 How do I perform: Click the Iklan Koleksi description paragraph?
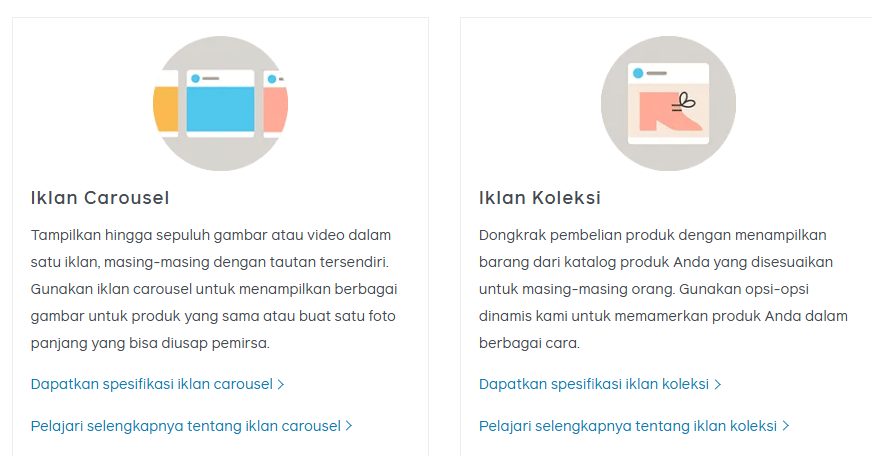click(662, 289)
